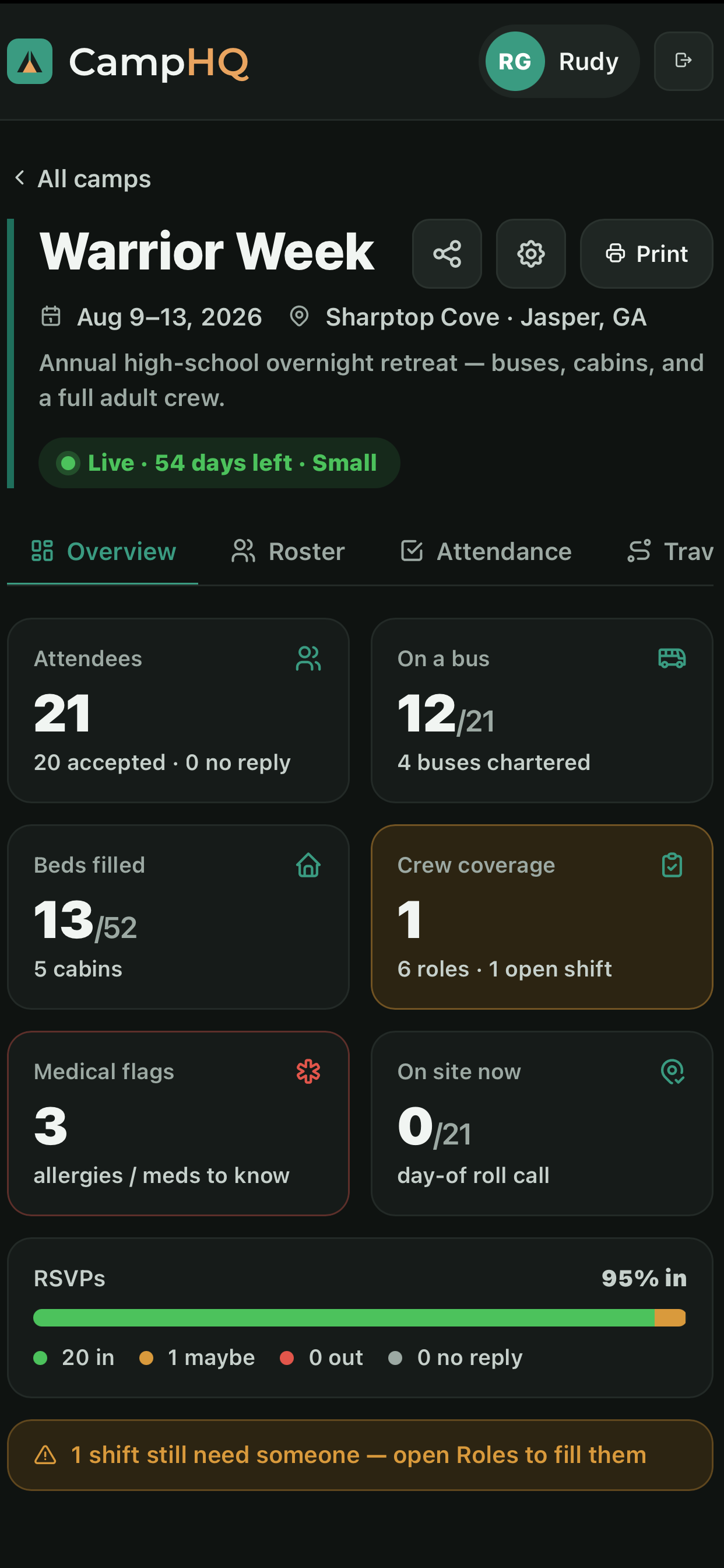Click the location check icon on site now
The width and height of the screenshot is (724, 1568).
click(672, 1072)
